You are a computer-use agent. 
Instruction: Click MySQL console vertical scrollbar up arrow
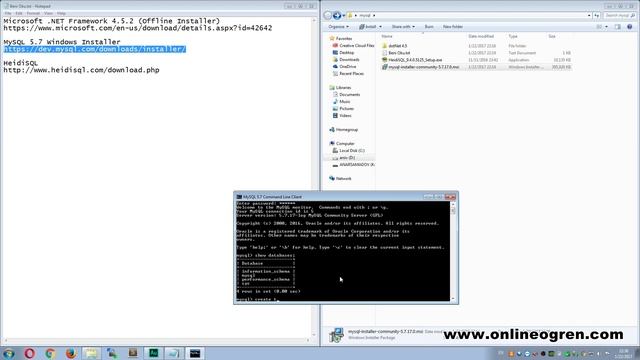point(453,204)
